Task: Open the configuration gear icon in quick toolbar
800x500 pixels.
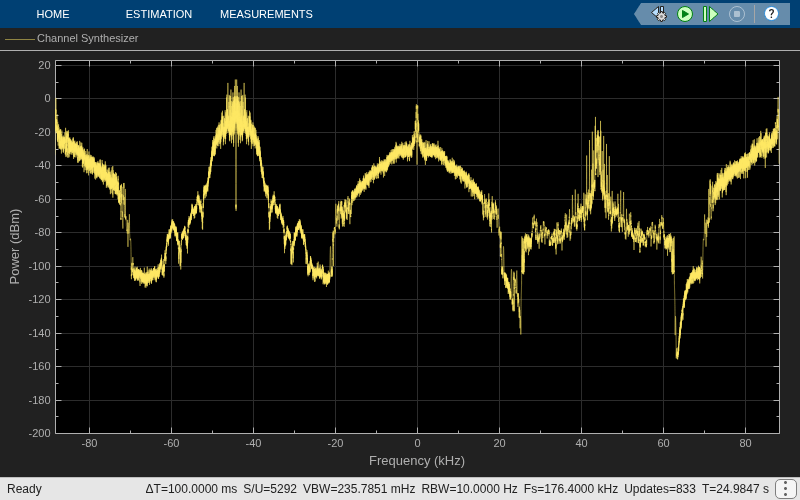Action: pos(659,14)
